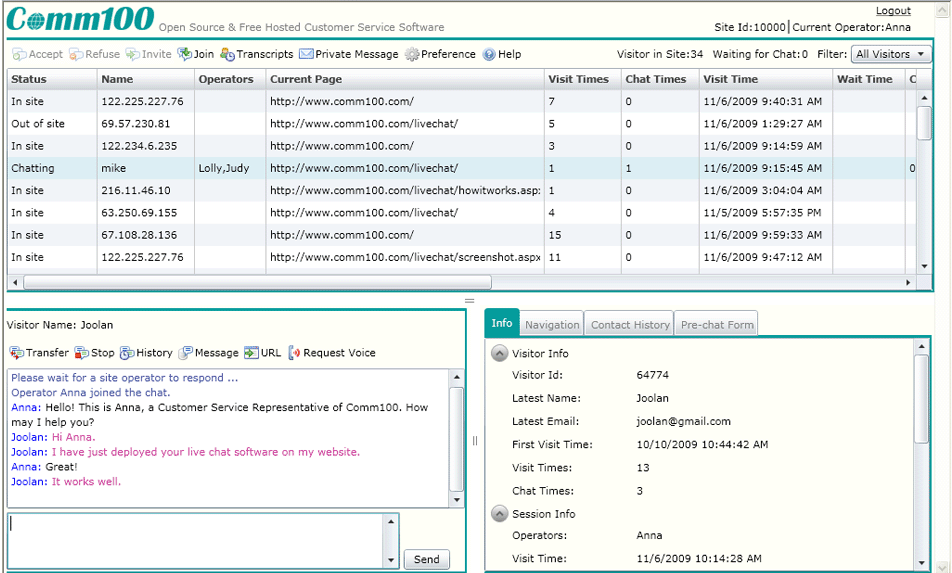Screen dimensions: 952x573
Task: Click the Help question mark icon
Action: [489, 54]
